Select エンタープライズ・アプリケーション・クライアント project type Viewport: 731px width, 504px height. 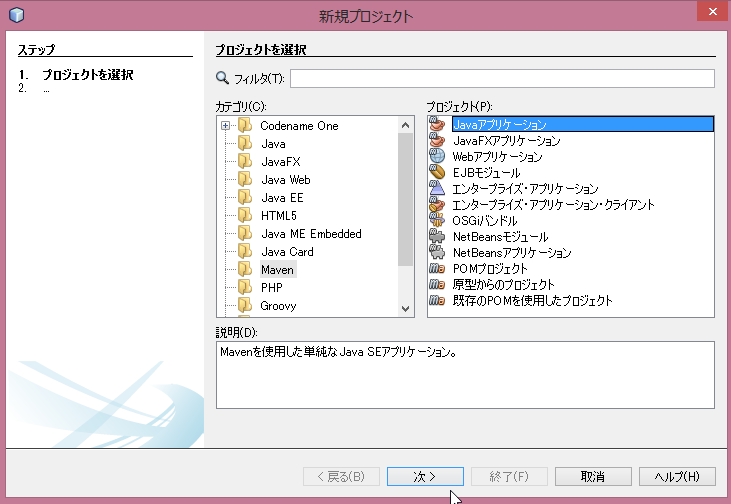pyautogui.click(x=553, y=204)
